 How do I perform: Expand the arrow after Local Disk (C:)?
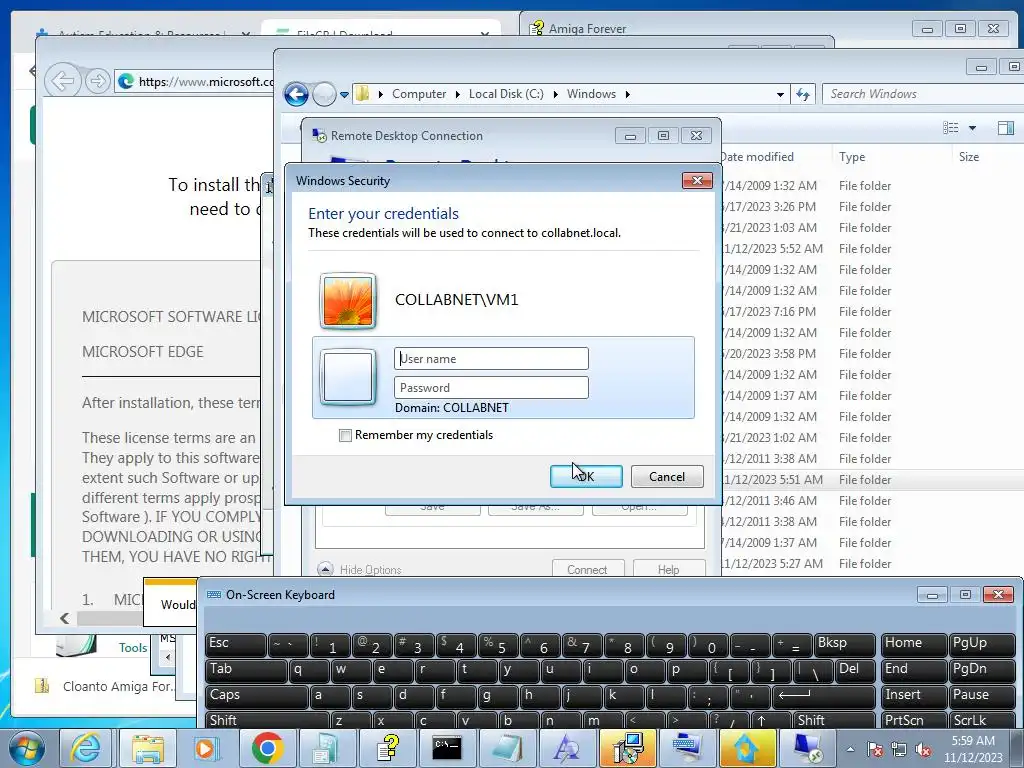(556, 94)
